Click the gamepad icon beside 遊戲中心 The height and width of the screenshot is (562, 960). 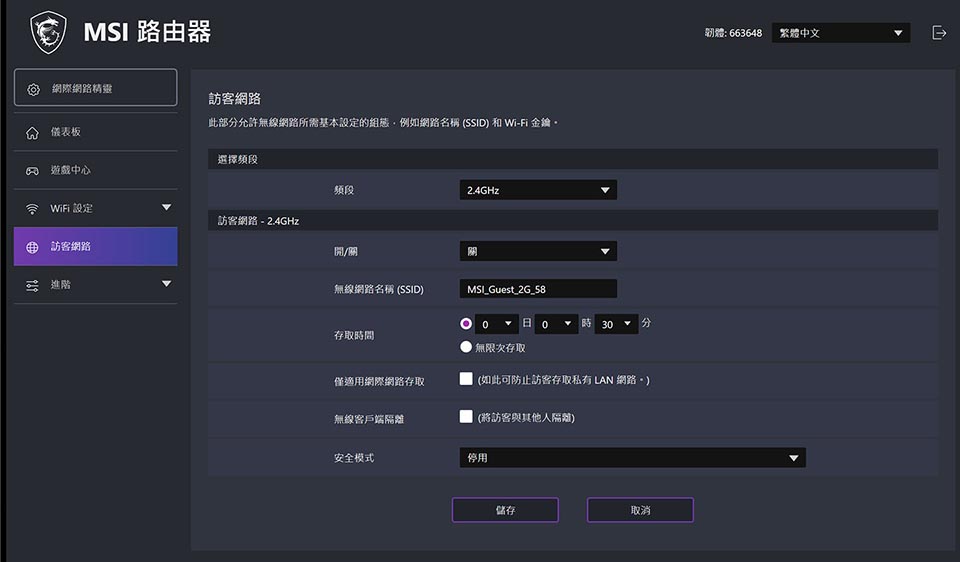pos(32,171)
